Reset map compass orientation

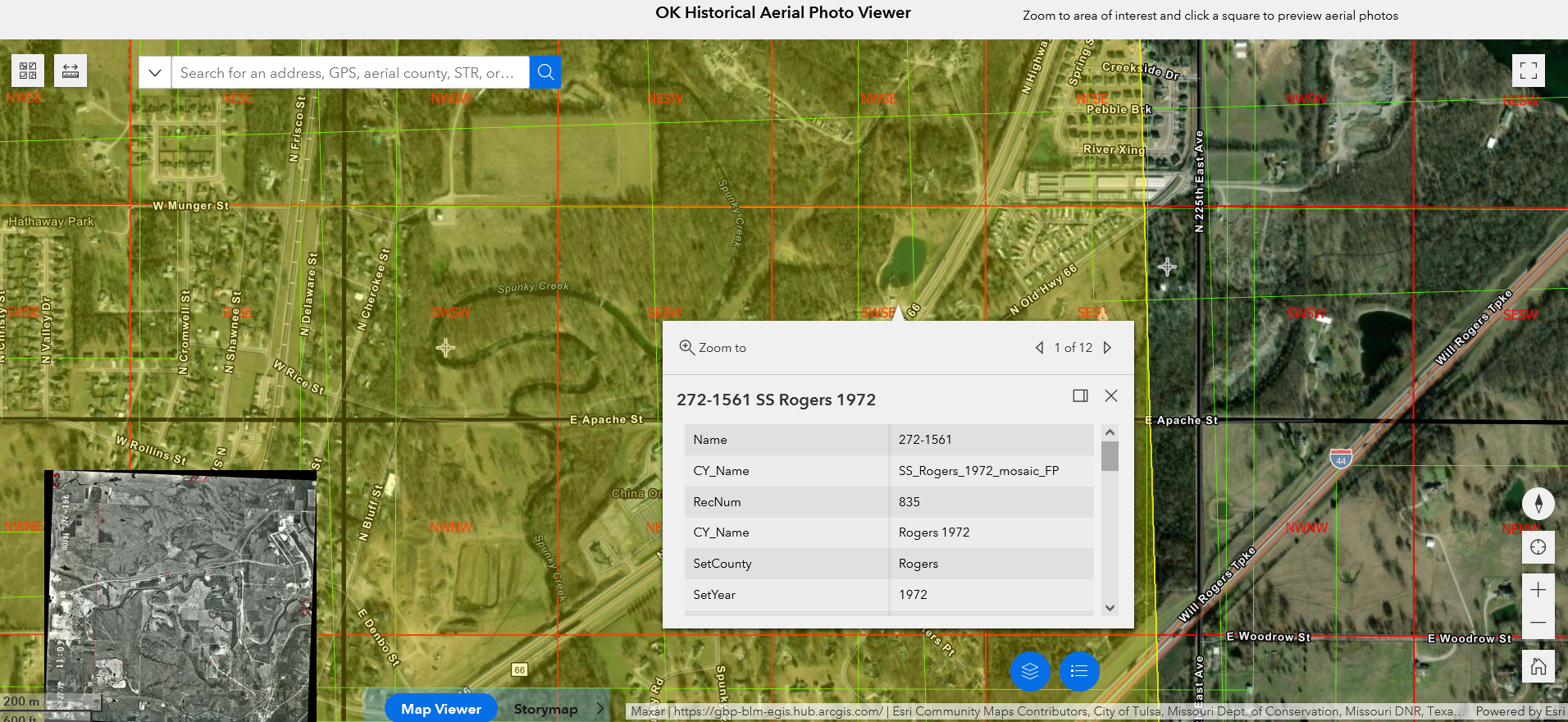tap(1538, 504)
